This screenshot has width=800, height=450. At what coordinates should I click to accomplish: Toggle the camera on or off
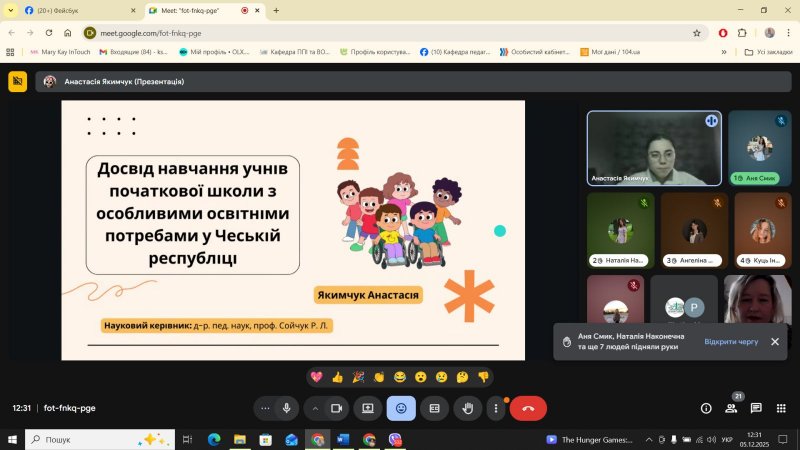(337, 408)
